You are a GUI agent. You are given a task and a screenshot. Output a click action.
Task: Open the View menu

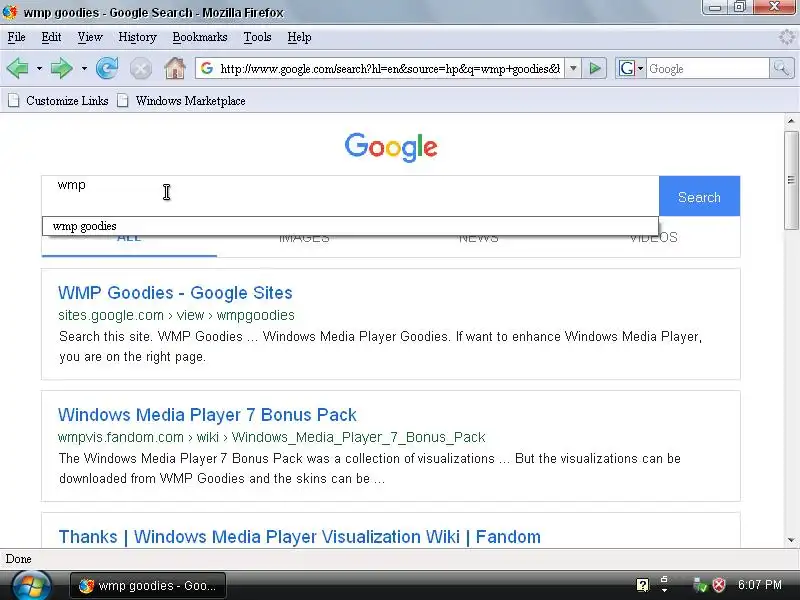click(90, 37)
